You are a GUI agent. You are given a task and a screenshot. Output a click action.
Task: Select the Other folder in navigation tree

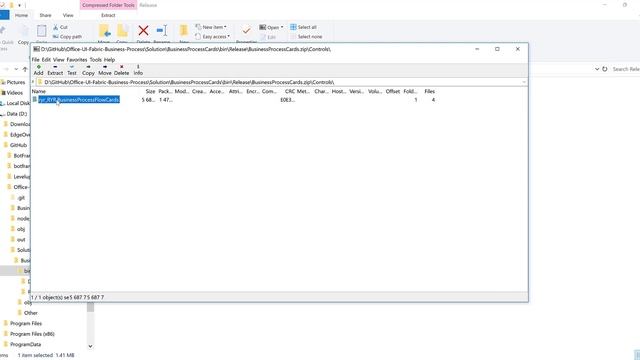31,313
